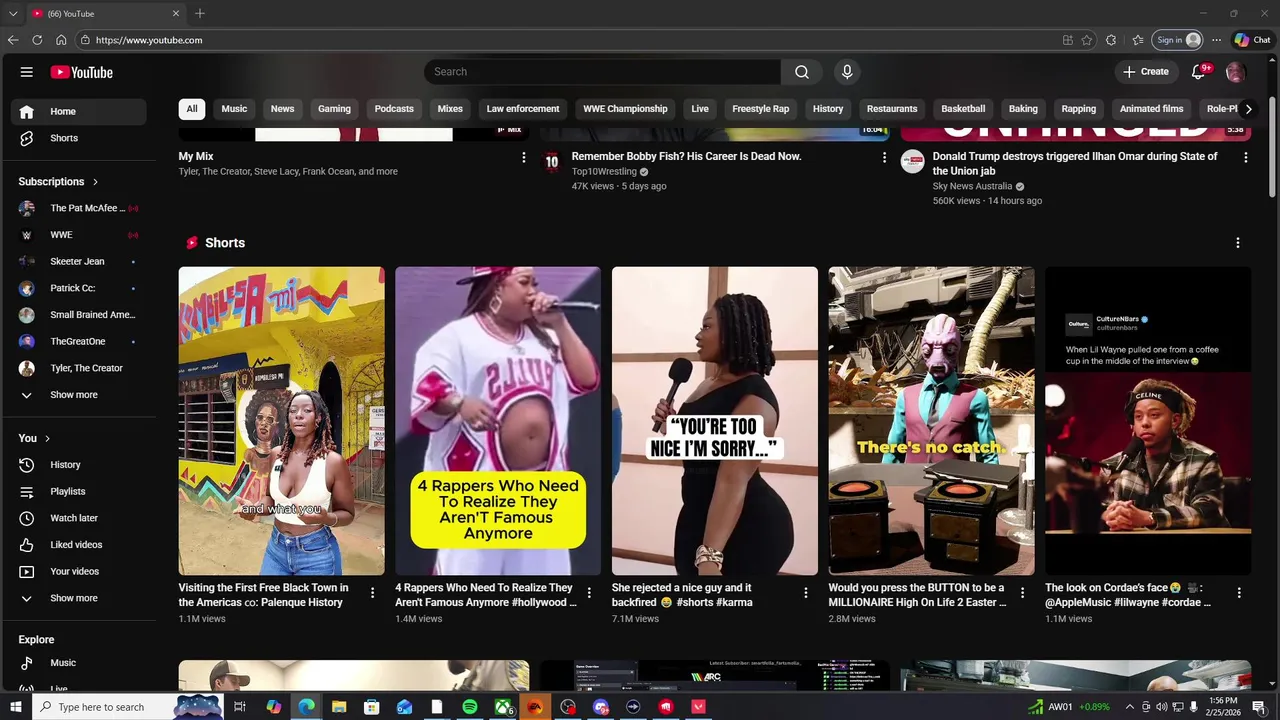Open the Windows Start menu

click(x=16, y=707)
